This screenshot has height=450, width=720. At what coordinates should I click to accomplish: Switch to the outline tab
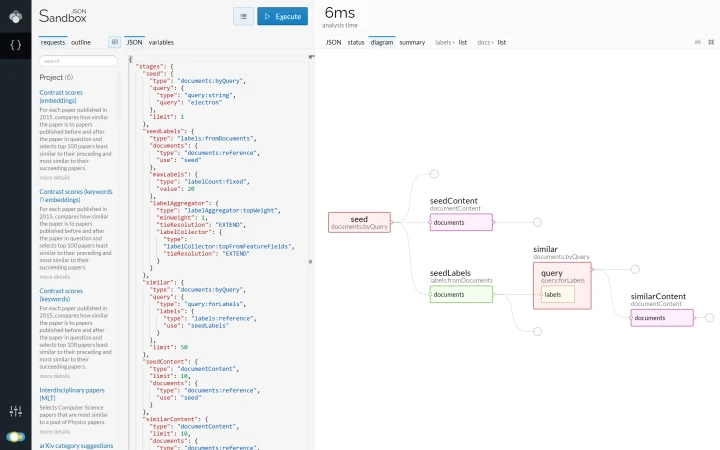click(81, 42)
